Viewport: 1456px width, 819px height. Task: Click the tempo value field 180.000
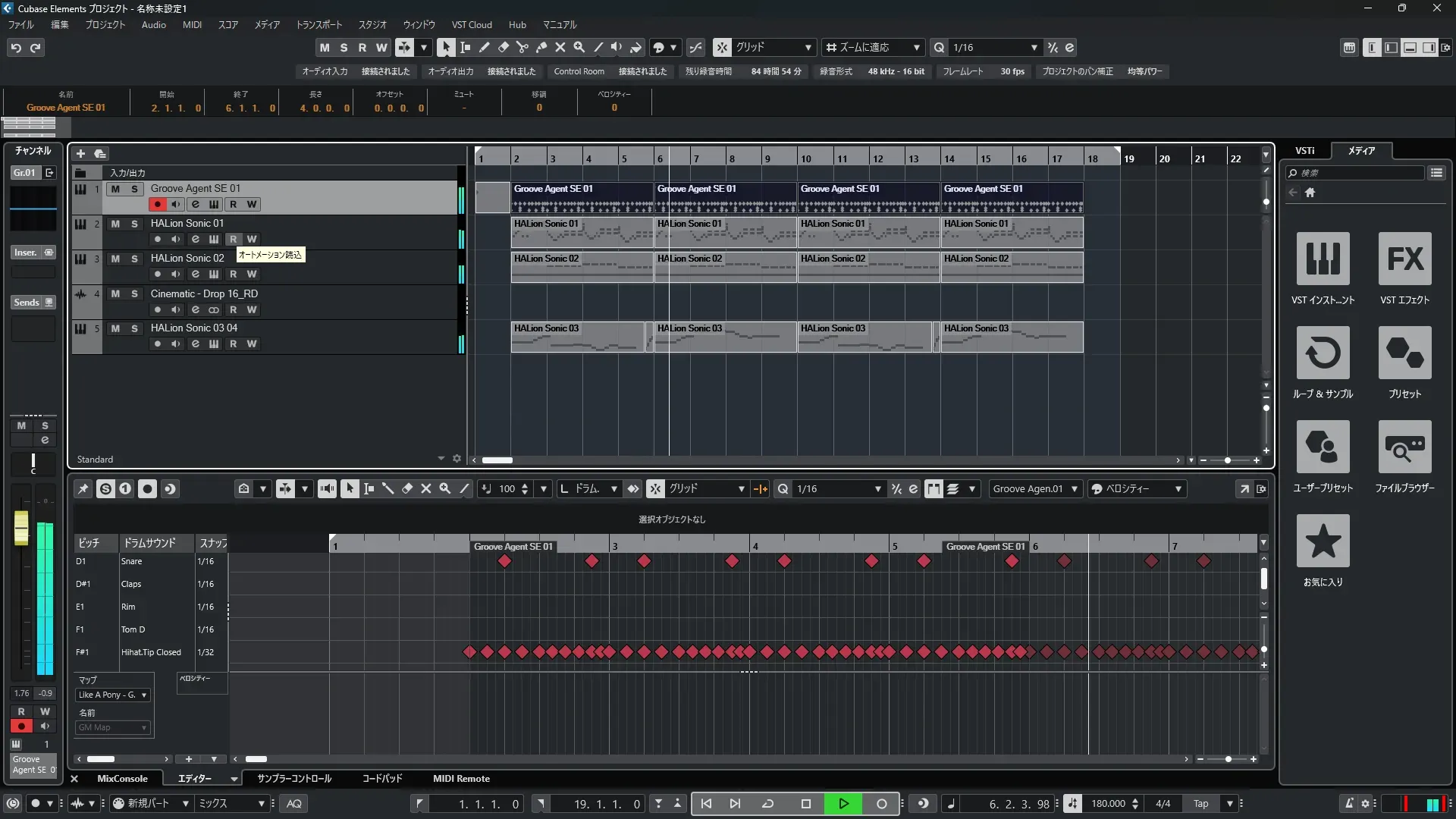point(1108,804)
